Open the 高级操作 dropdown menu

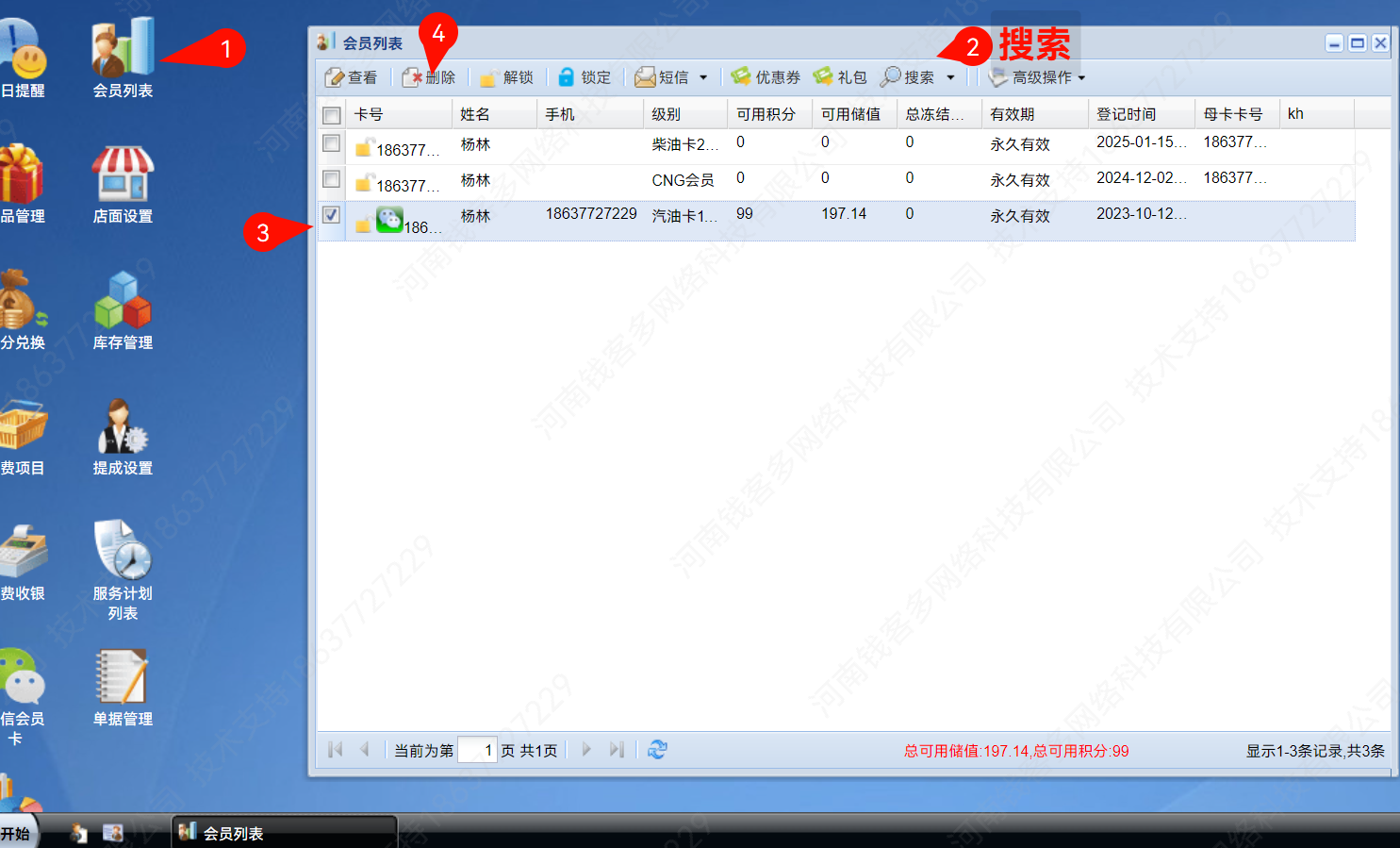[x=1037, y=77]
